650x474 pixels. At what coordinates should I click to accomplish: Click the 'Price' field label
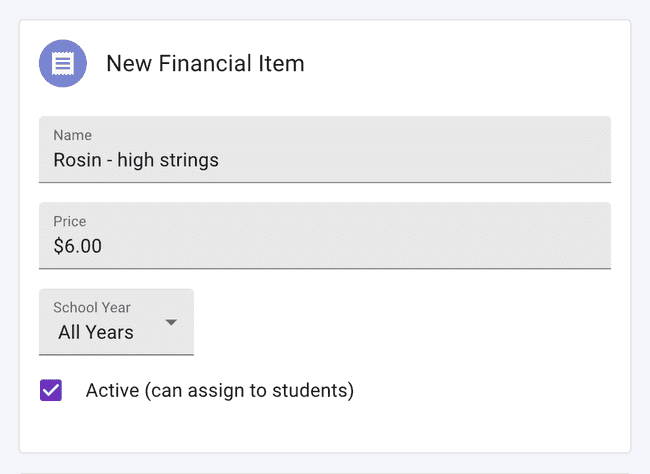click(x=70, y=221)
